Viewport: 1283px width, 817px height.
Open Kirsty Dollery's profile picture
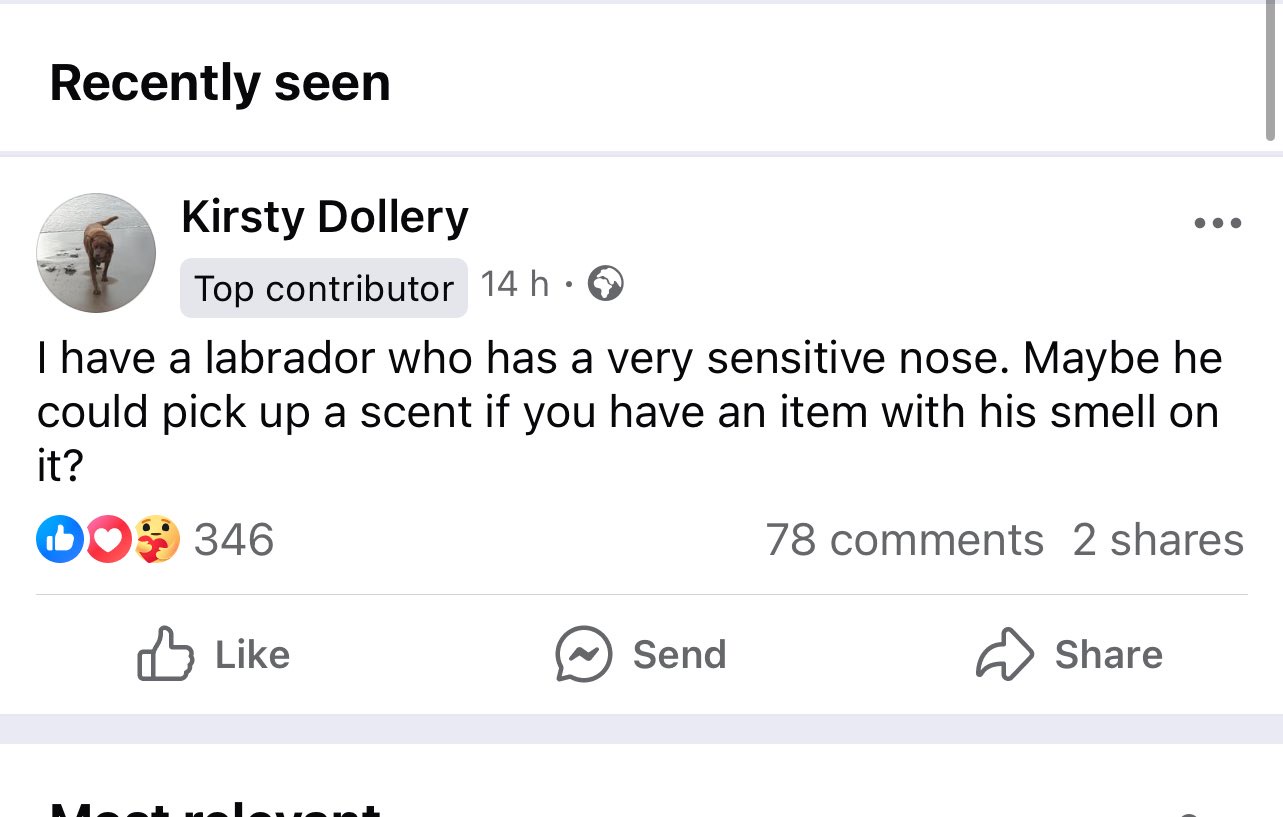(96, 253)
